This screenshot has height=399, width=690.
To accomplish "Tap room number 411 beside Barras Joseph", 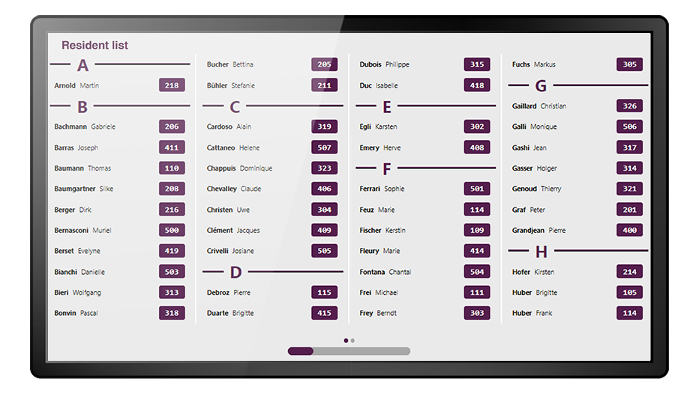I will tap(172, 147).
